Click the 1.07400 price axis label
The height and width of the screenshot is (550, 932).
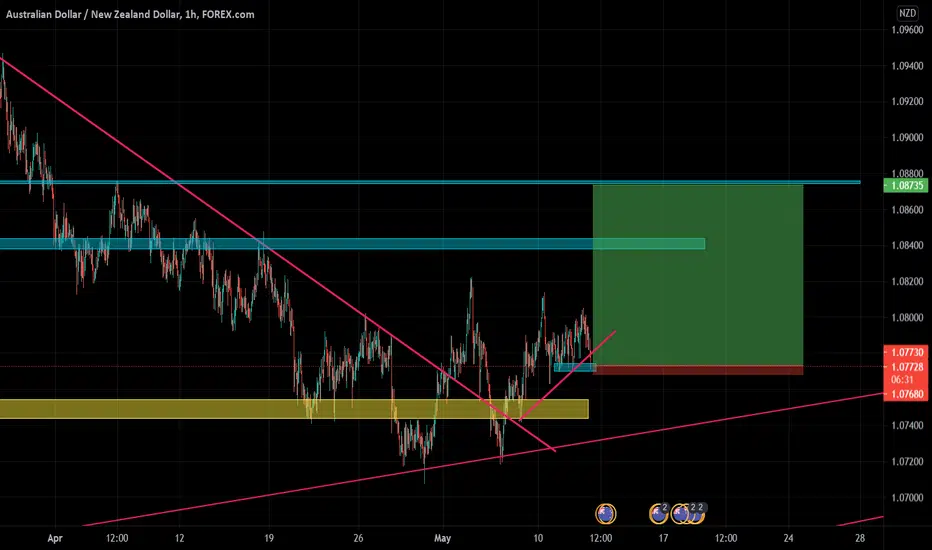[x=907, y=425]
